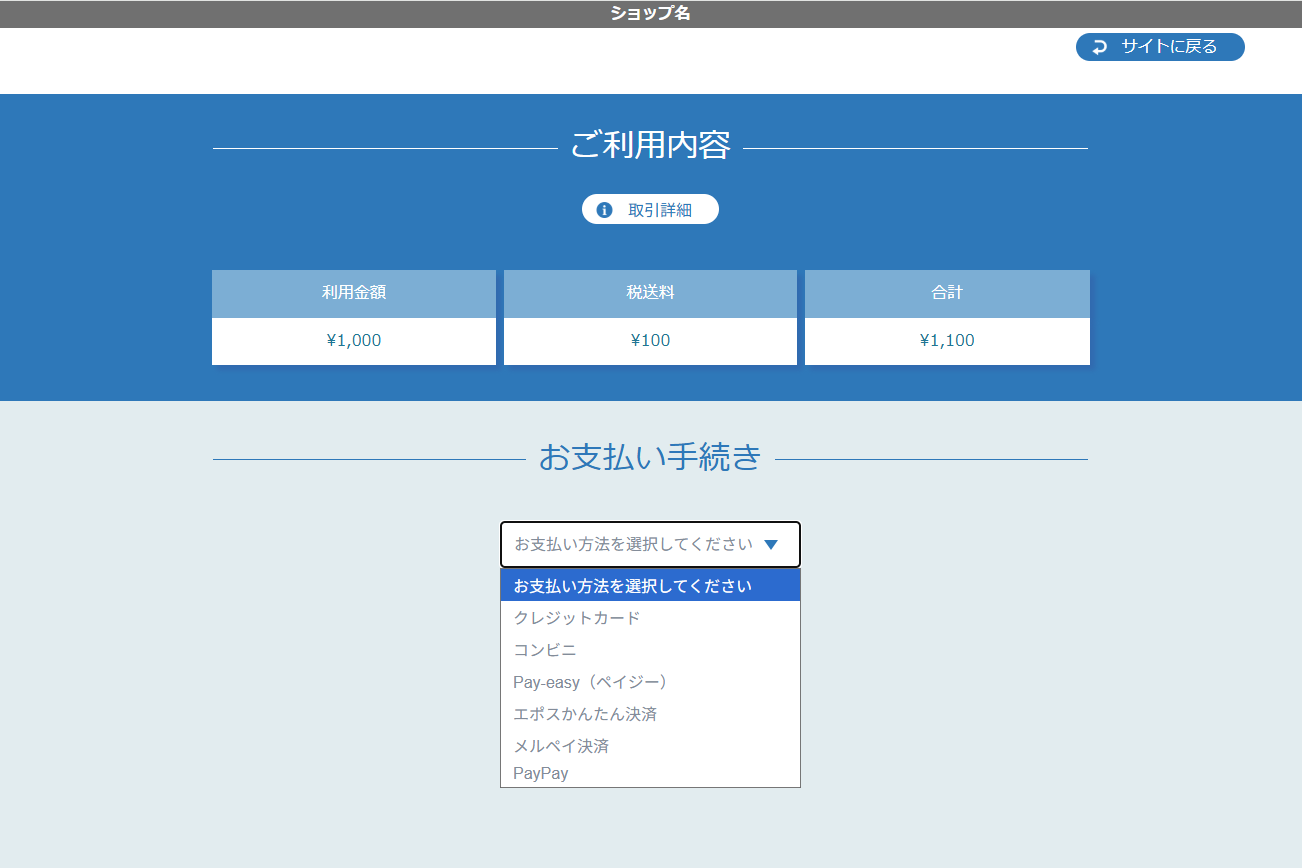1302x868 pixels.
Task: Open 取引詳細 transaction details
Action: [659, 210]
